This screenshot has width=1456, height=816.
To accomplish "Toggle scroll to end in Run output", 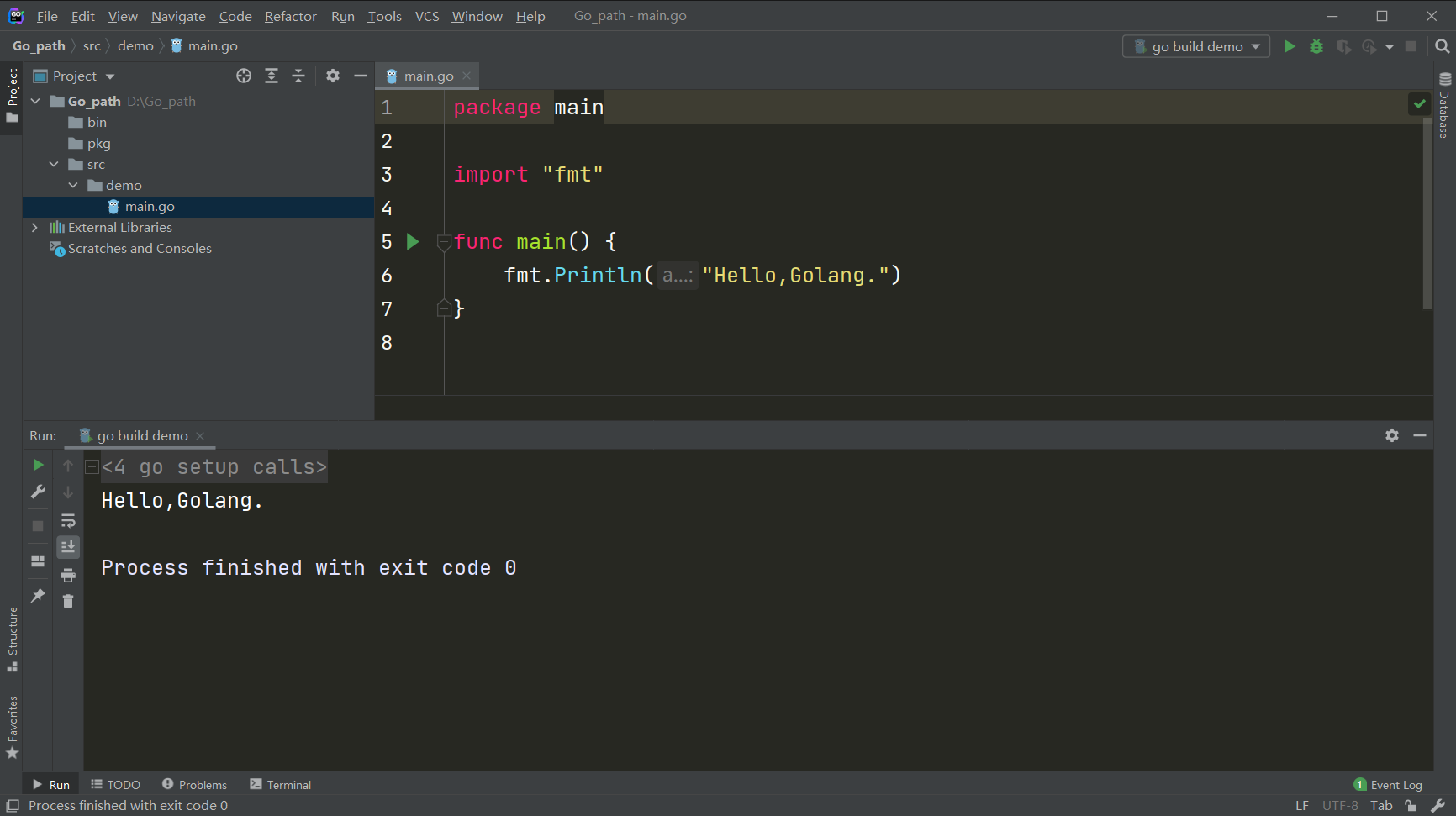I will 68,547.
